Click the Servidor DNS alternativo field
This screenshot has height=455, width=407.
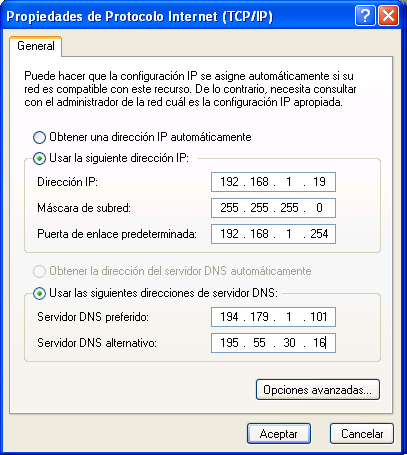pos(273,343)
